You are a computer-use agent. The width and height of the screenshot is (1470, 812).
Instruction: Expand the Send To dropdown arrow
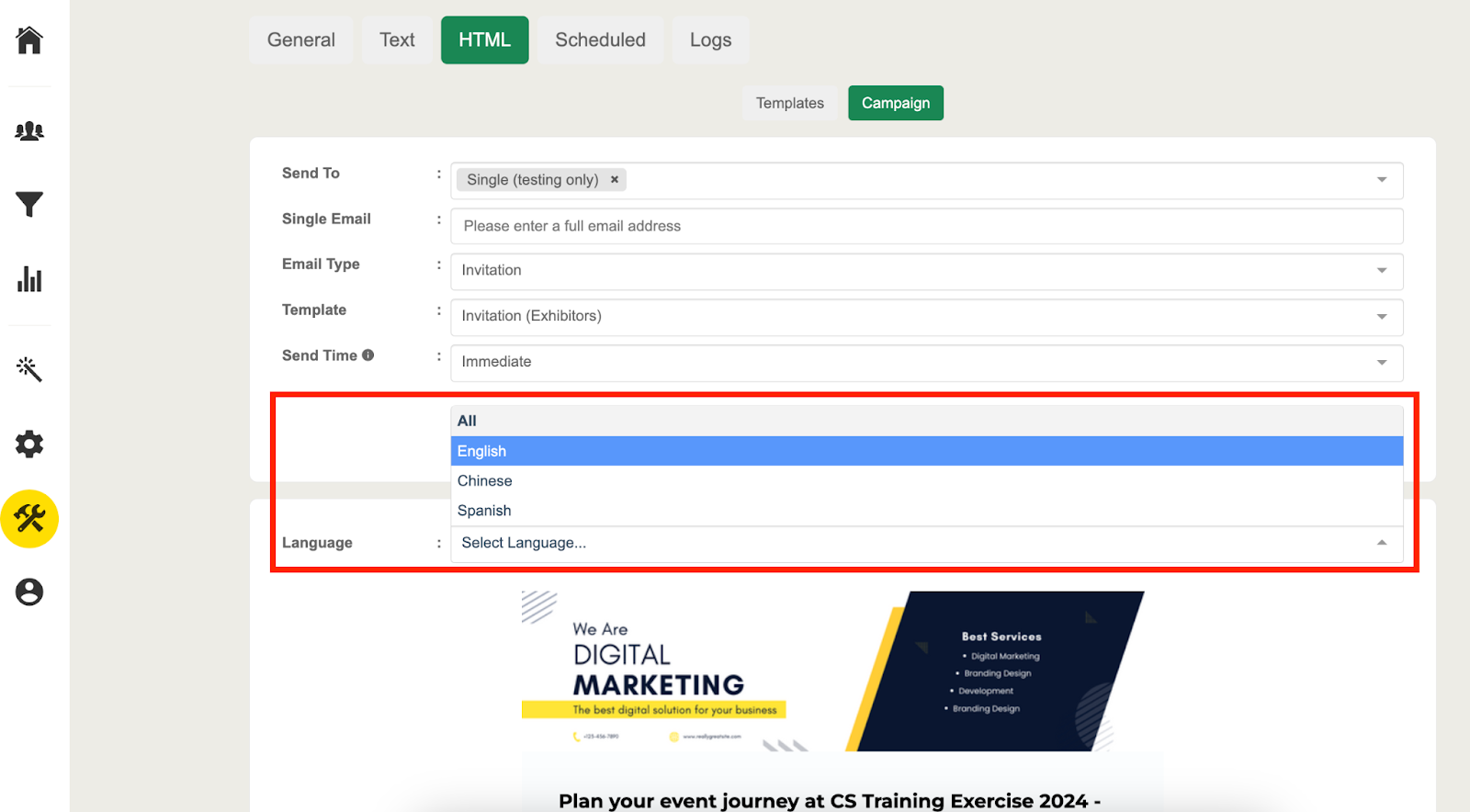pos(1382,180)
